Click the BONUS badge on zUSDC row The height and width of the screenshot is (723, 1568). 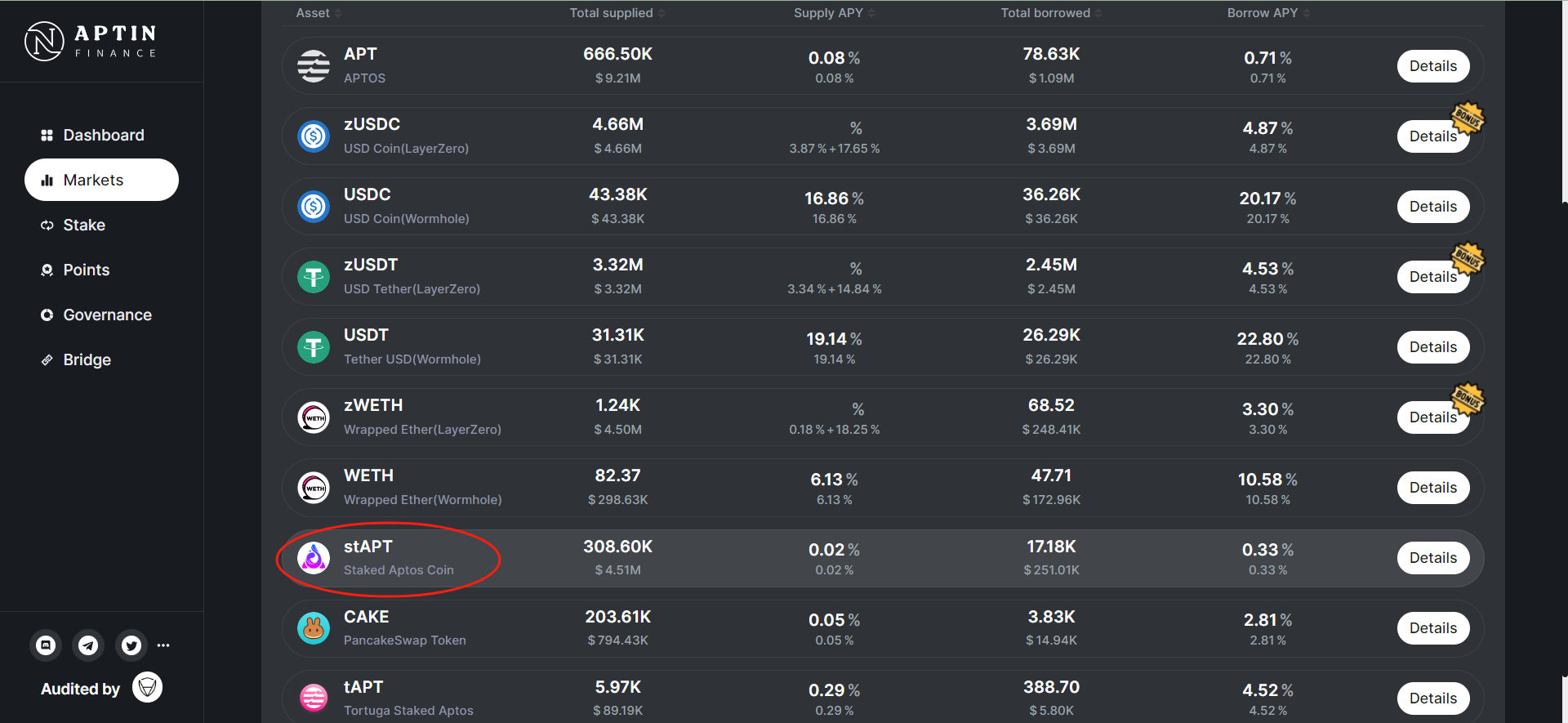(1468, 118)
